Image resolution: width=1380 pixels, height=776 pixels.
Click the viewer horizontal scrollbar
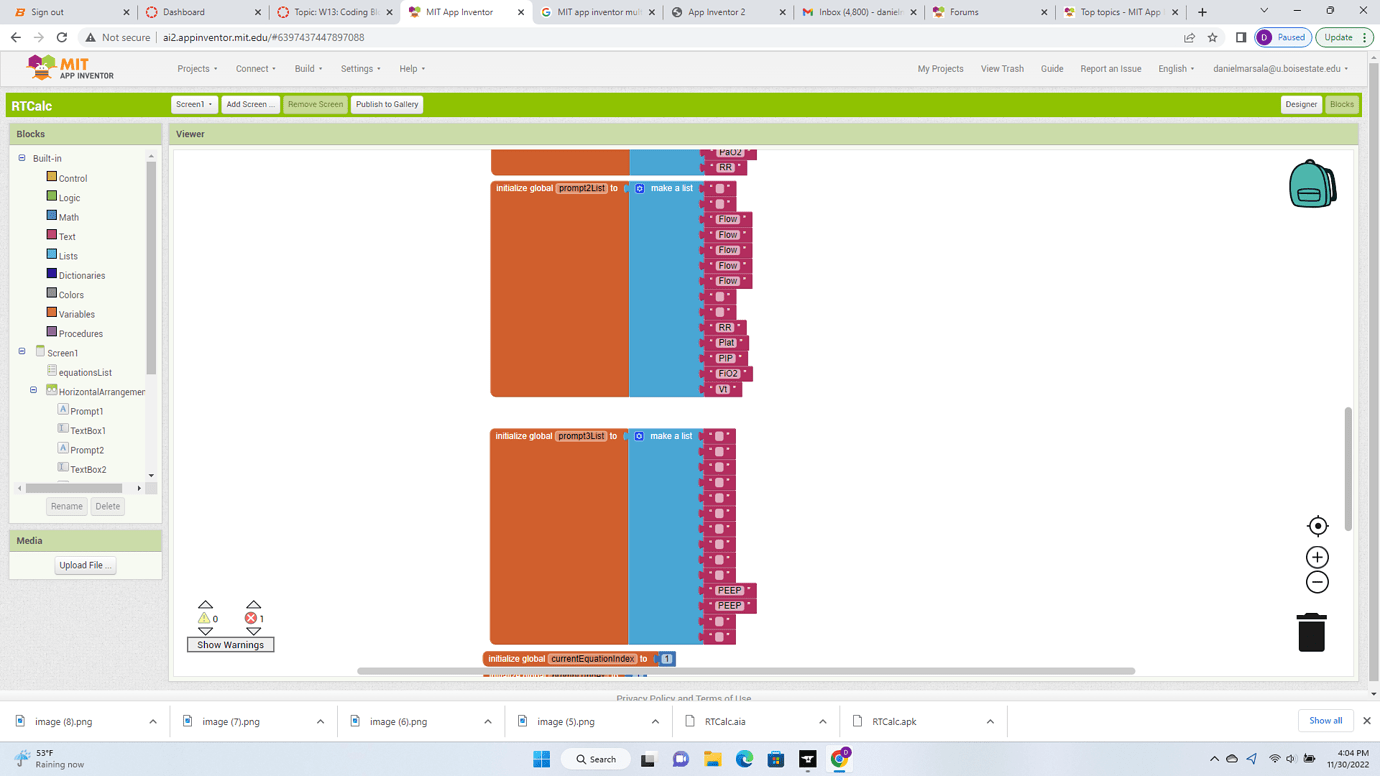point(745,671)
